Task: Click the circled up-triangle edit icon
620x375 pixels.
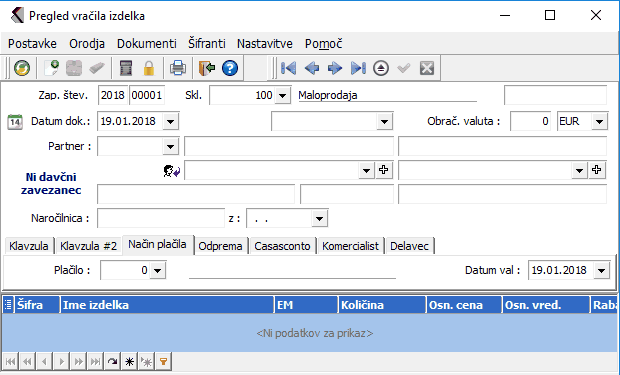Action: pyautogui.click(x=381, y=68)
